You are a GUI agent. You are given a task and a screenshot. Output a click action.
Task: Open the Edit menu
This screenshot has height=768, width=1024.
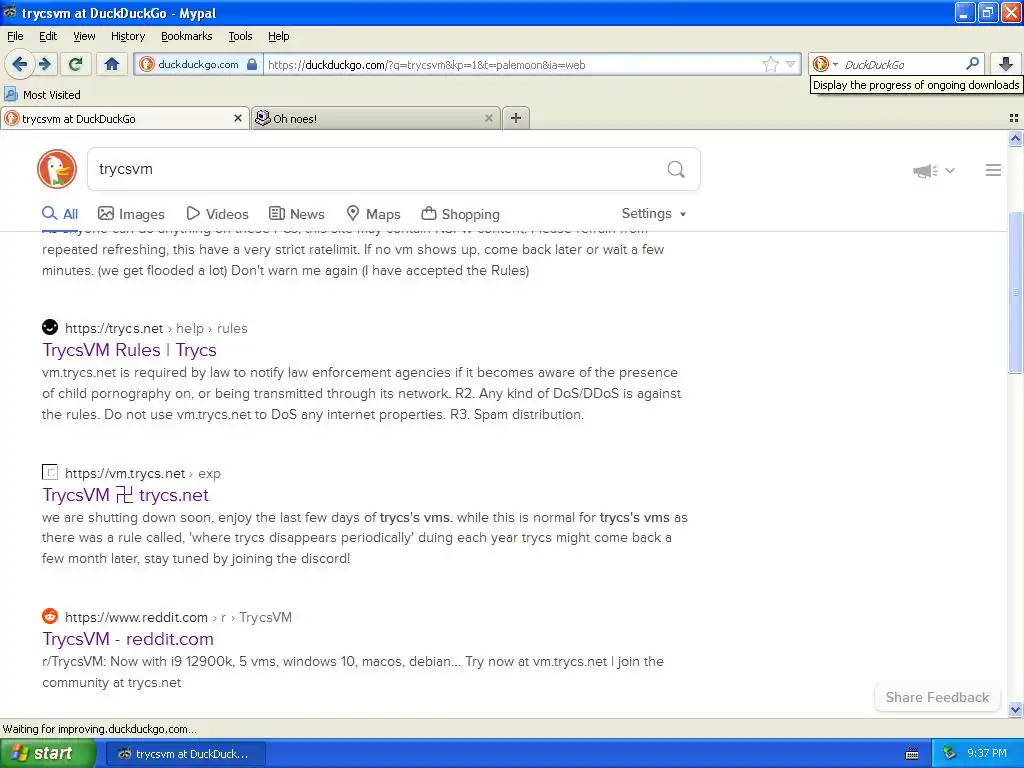click(x=48, y=36)
